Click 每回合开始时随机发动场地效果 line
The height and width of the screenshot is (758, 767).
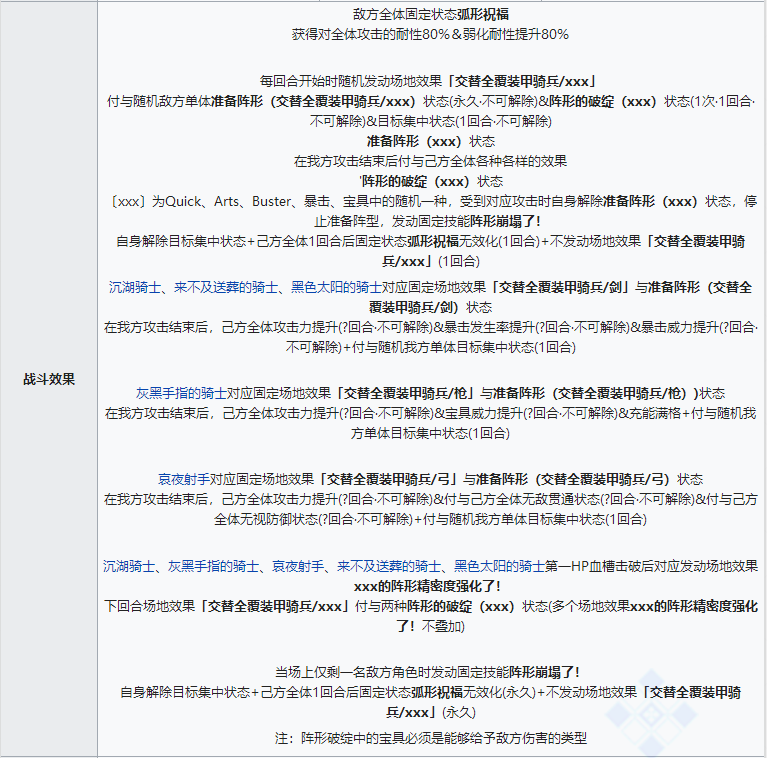coord(429,81)
